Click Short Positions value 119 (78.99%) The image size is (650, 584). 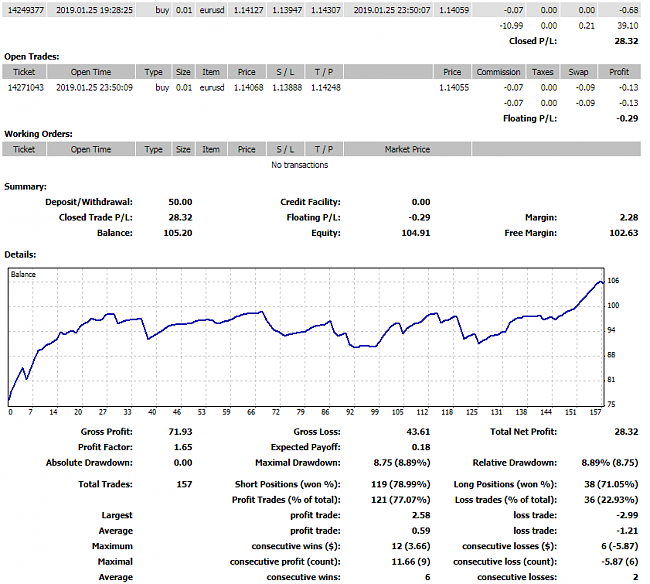400,485
